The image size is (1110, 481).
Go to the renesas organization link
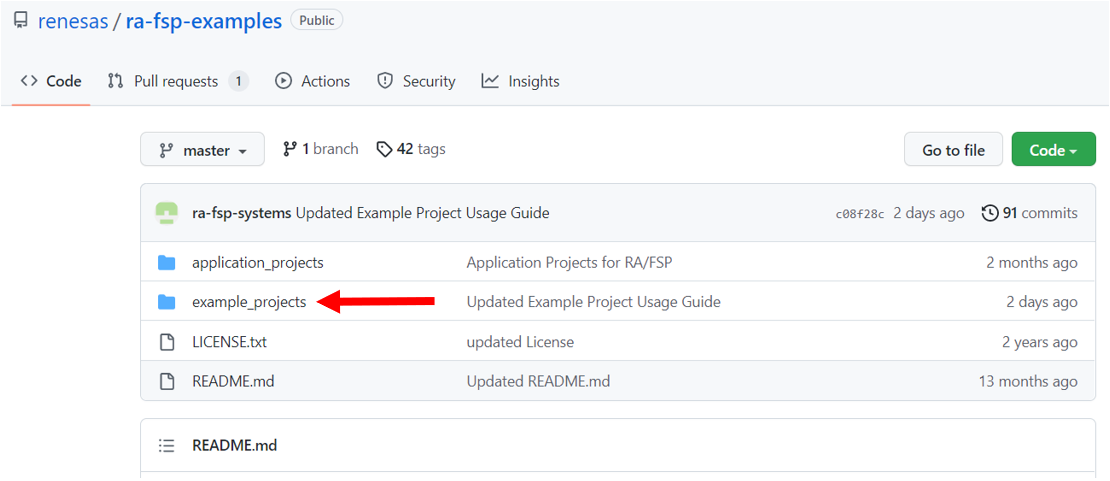[73, 21]
